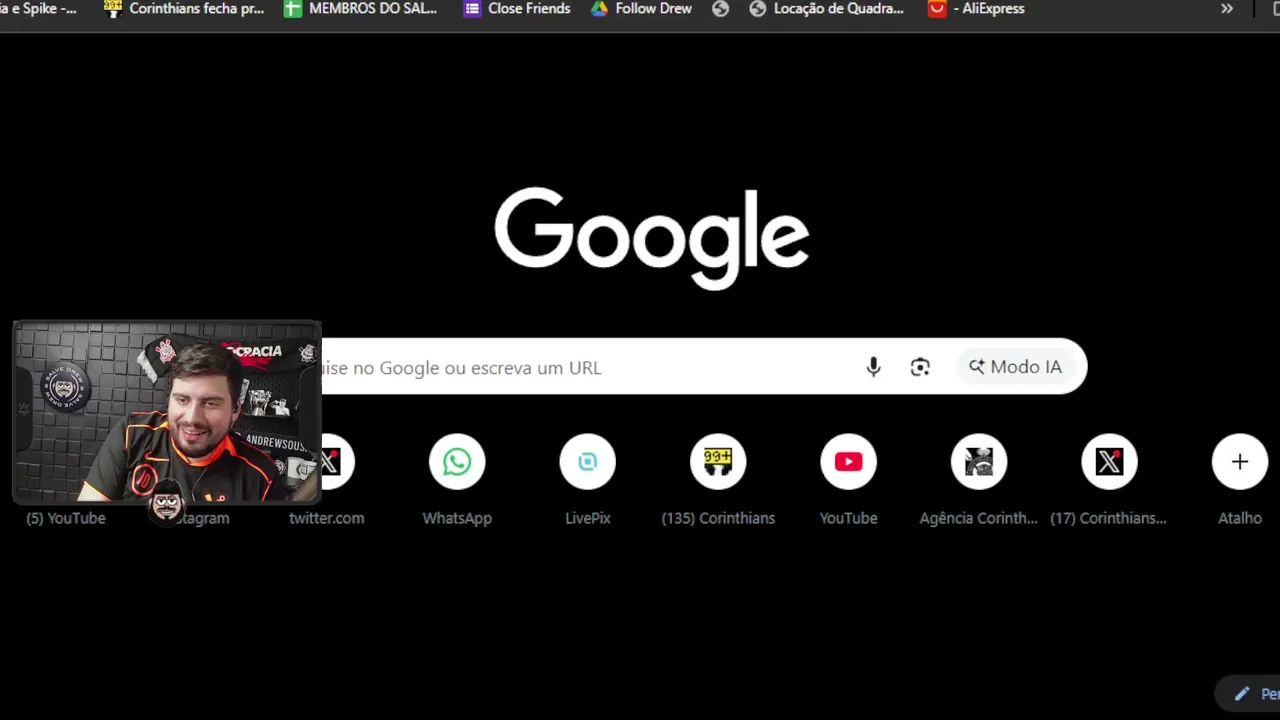The height and width of the screenshot is (720, 1280).
Task: Open the (17) Corinthians X shortcut icon
Action: pos(1109,462)
